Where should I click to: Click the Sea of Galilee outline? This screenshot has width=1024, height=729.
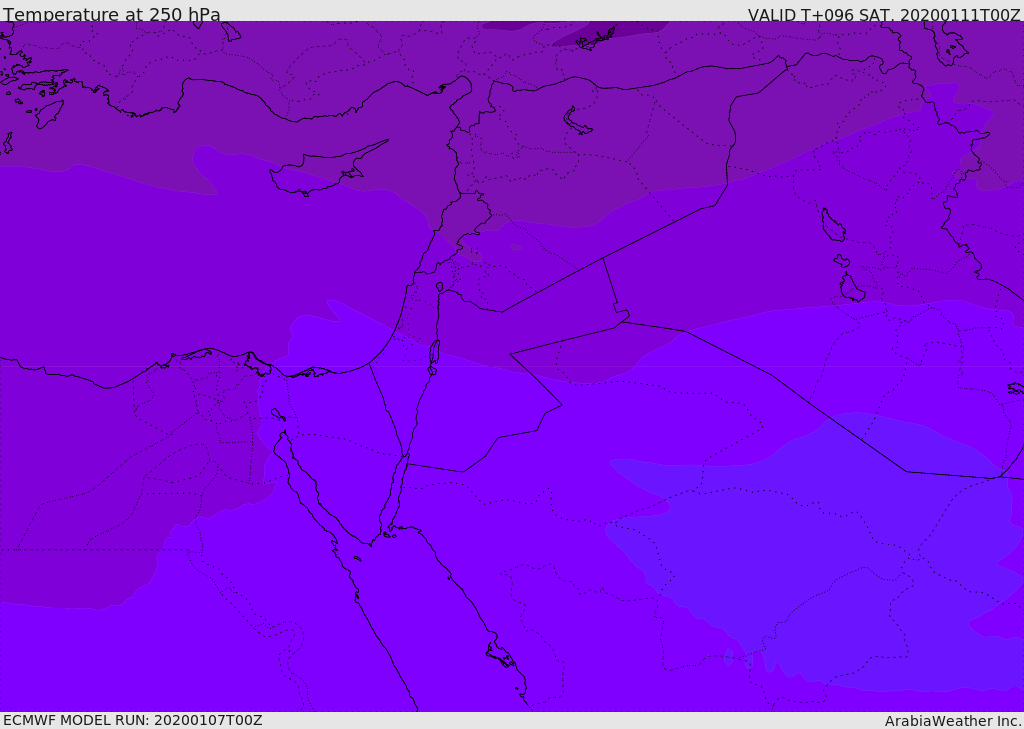tap(439, 287)
